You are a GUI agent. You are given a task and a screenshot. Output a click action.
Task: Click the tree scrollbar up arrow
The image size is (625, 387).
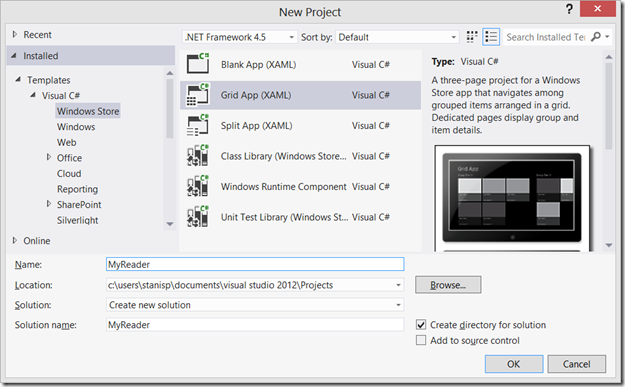point(170,73)
